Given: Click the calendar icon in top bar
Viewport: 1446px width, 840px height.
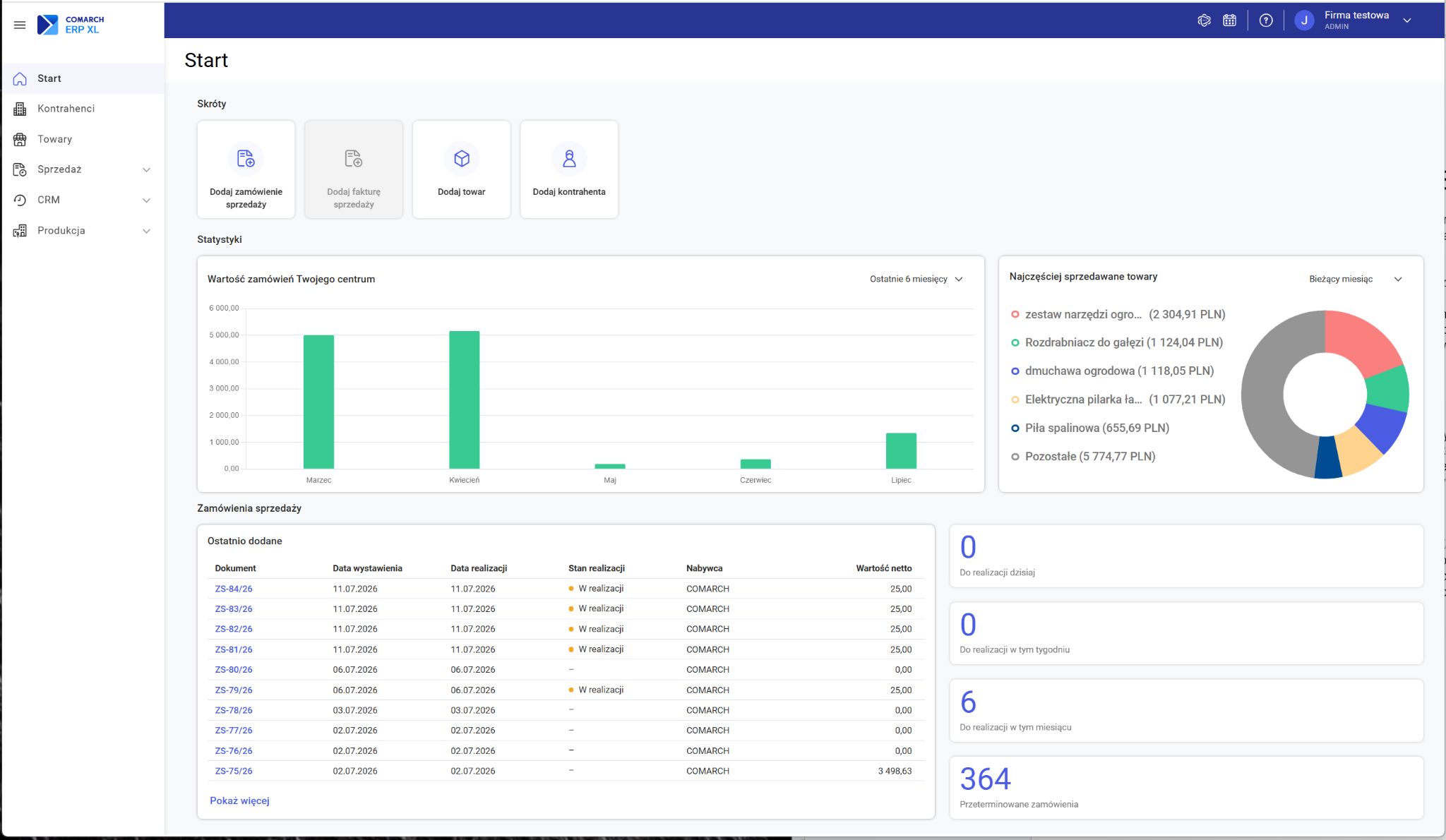Looking at the screenshot, I should point(1230,20).
